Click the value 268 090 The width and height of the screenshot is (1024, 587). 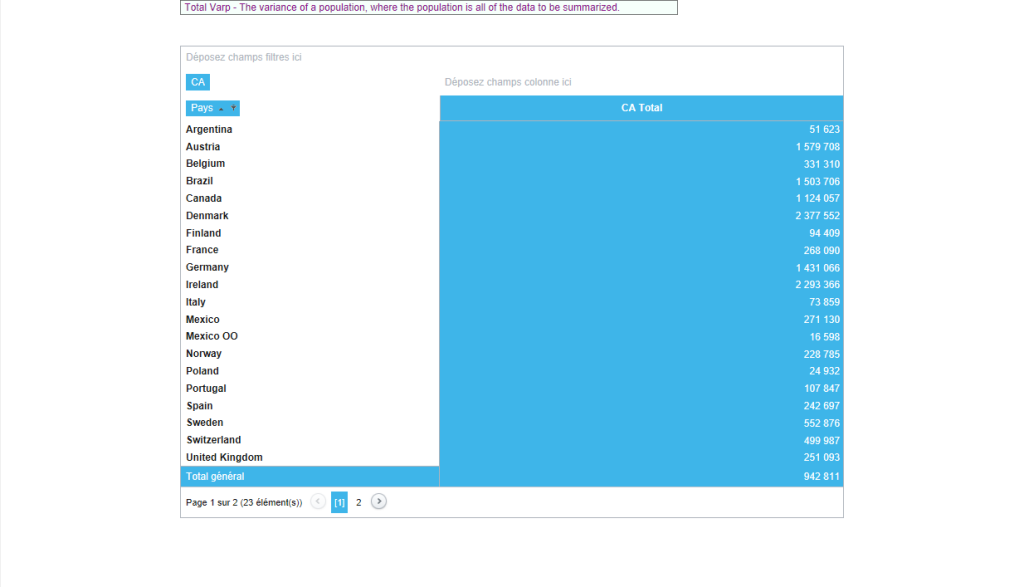point(822,250)
